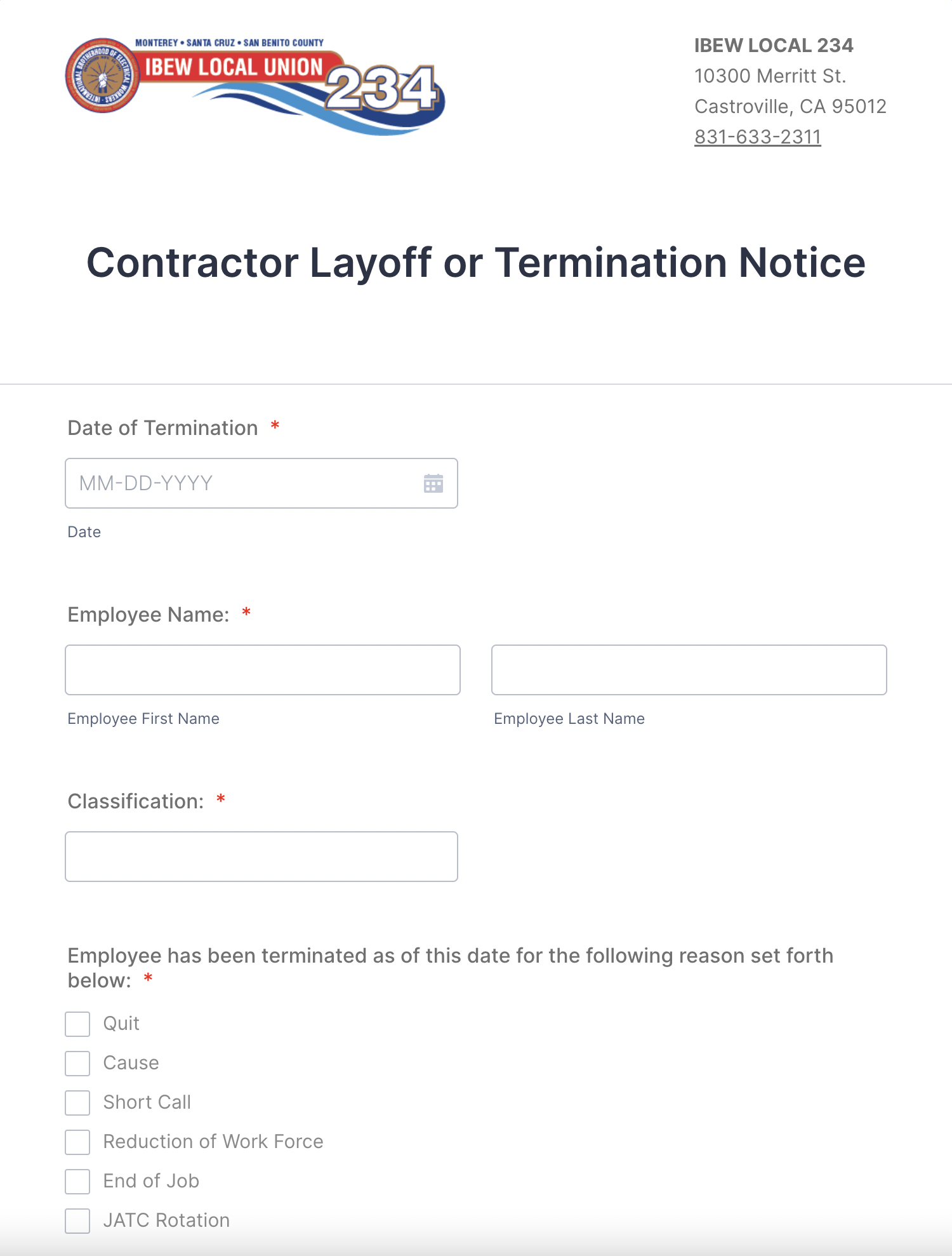Viewport: 952px width, 1256px height.
Task: Click the Contractor Layoff or Termination Notice heading
Action: click(476, 263)
